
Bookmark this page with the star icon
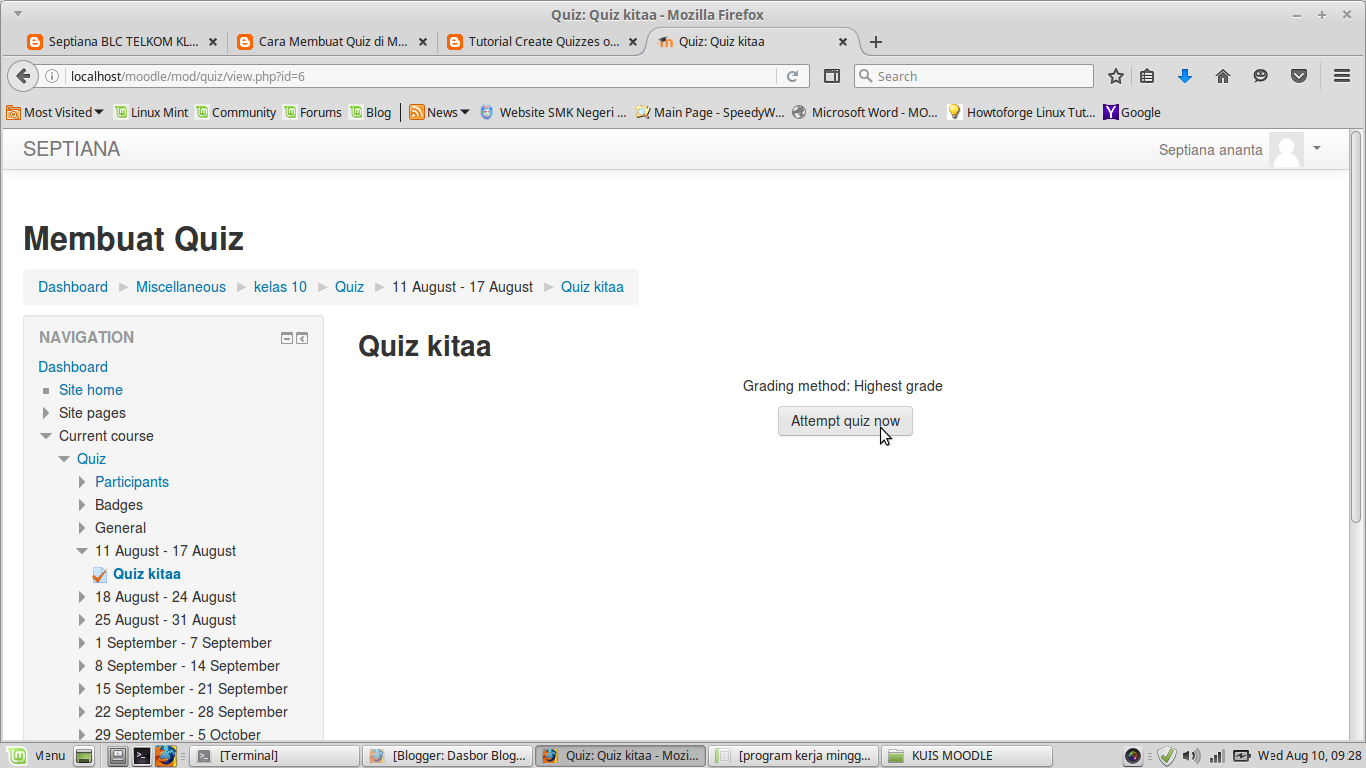click(1115, 75)
